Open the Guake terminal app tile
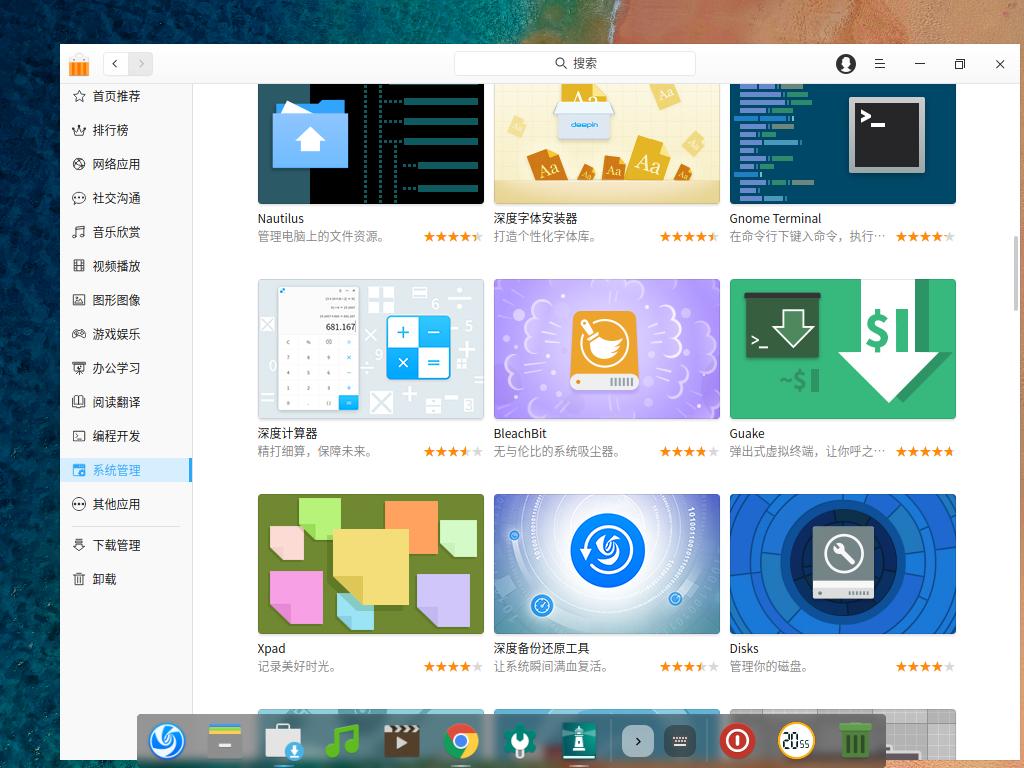Image resolution: width=1024 pixels, height=768 pixels. coord(842,349)
